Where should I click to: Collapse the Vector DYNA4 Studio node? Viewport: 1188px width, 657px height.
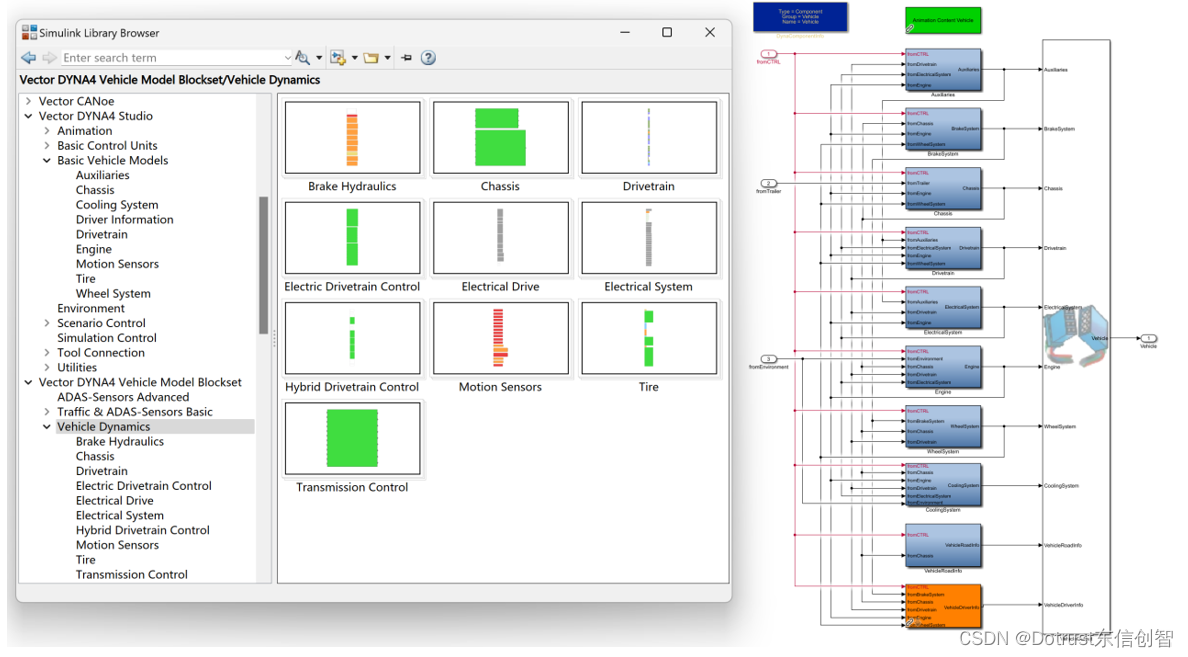point(28,116)
